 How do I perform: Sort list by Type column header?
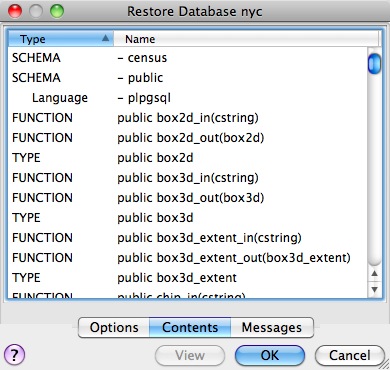[x=61, y=39]
